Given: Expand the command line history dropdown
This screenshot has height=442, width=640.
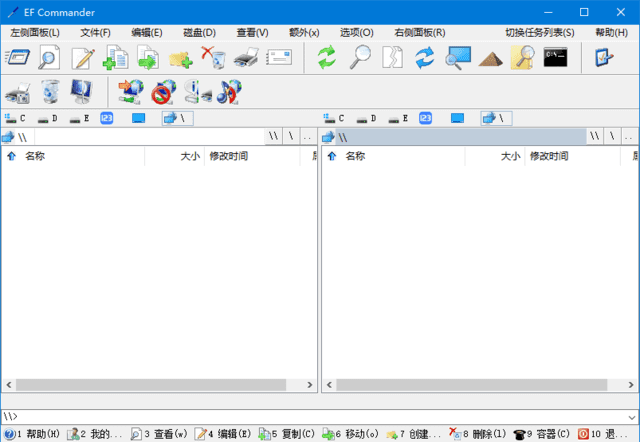Looking at the screenshot, I should (x=632, y=417).
